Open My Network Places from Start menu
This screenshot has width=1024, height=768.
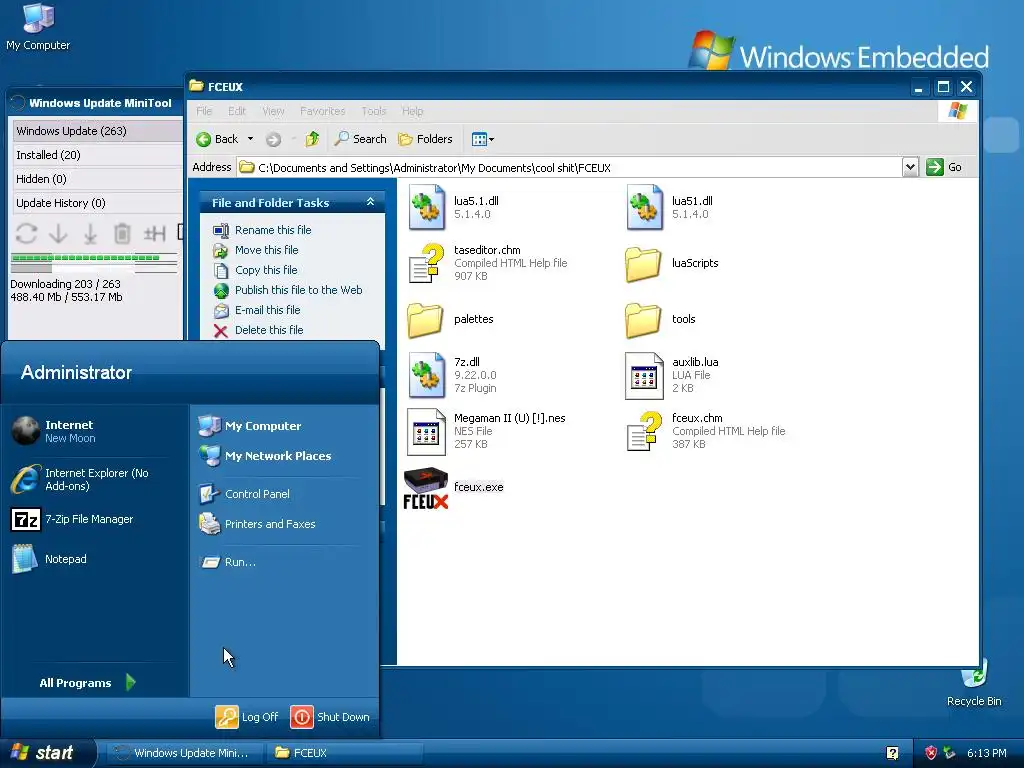(x=264, y=456)
